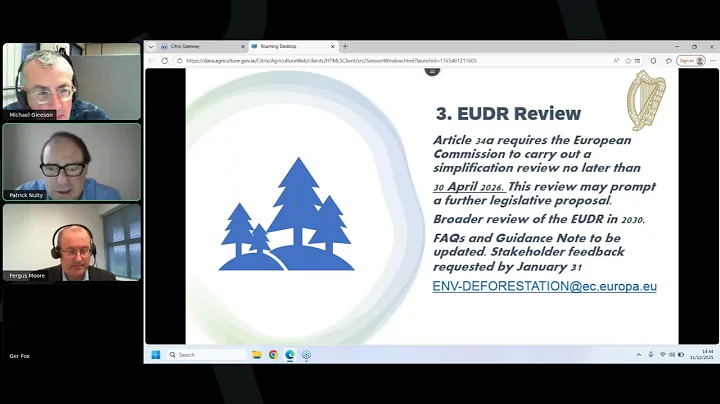This screenshot has height=404, width=720.
Task: Select Fergus Moore's video tile
Action: click(72, 242)
